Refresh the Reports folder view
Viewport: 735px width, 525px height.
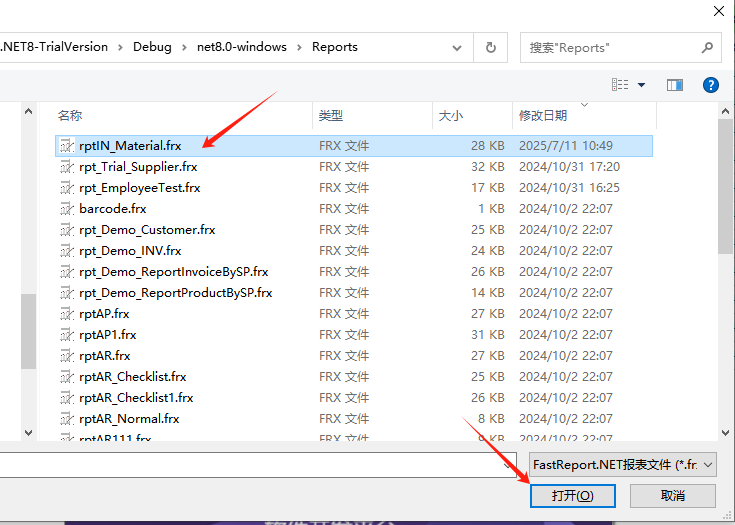490,47
